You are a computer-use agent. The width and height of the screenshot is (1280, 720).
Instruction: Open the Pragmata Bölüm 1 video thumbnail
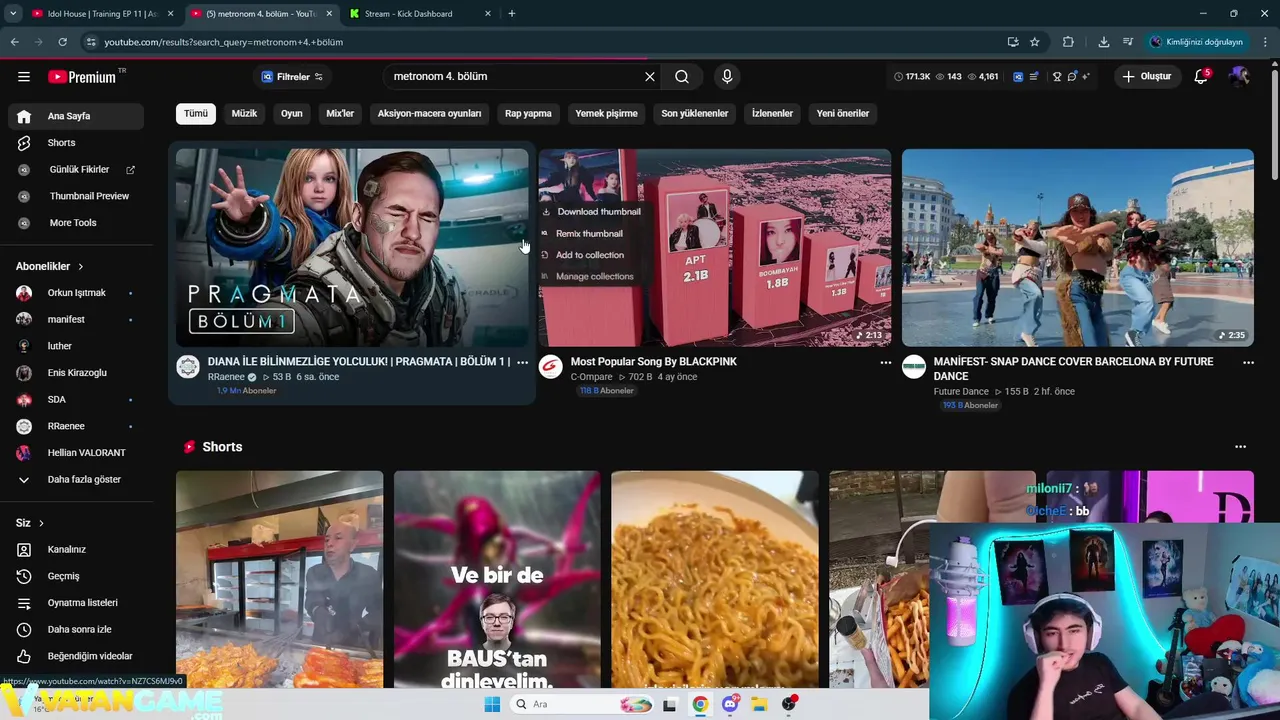[352, 248]
